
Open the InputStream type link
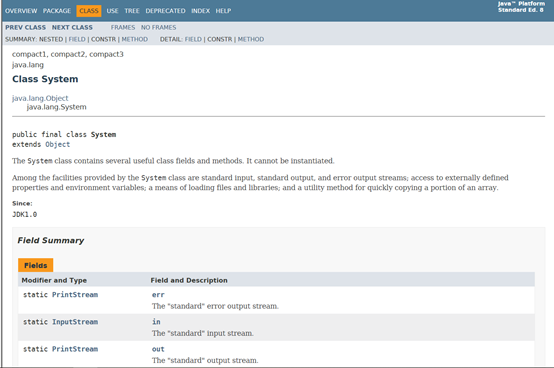[x=75, y=322]
